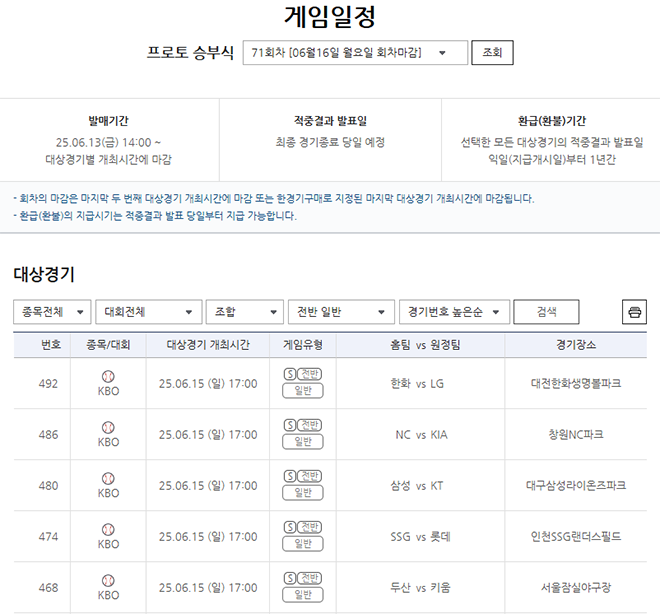Viewport: 660px width, 614px height.
Task: Click the 조회 button
Action: [x=492, y=53]
